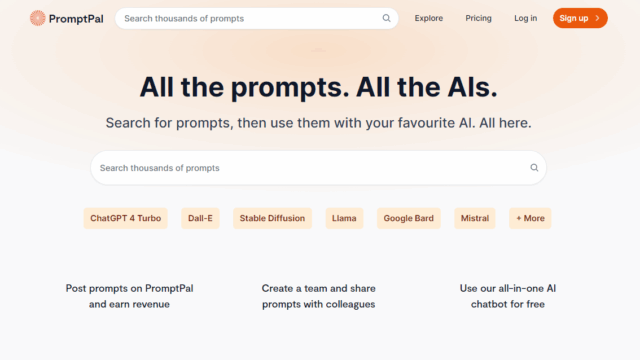The width and height of the screenshot is (640, 360).
Task: Open the Explore menu item
Action: [x=429, y=18]
